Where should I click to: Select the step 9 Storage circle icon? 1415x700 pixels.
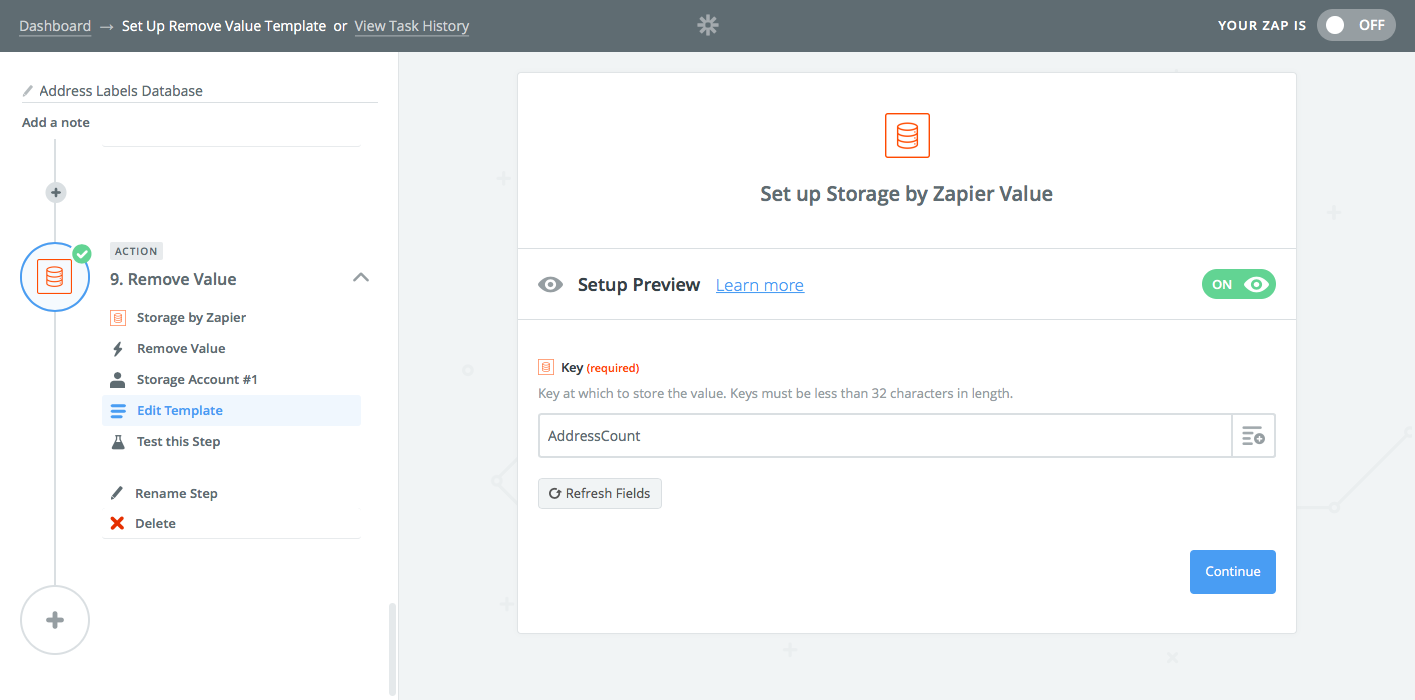coord(55,277)
